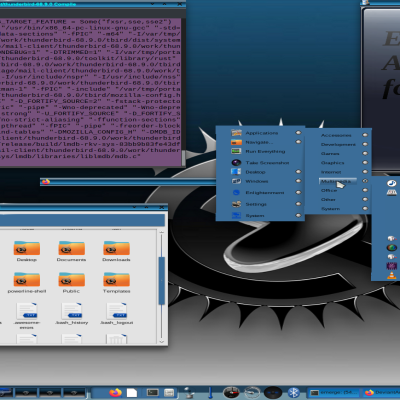Expand the Graphics category arrow
Viewport: 400px width, 400px height.
coord(365,163)
